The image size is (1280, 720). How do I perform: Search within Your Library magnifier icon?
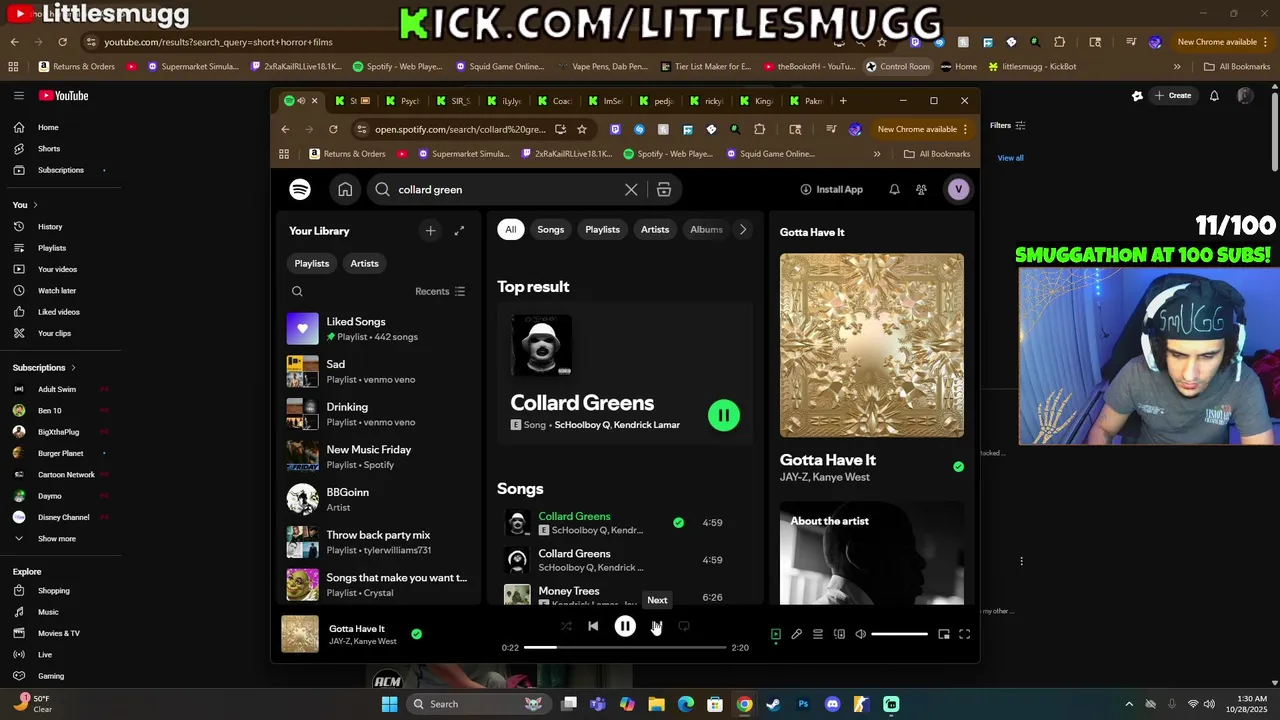pos(297,291)
